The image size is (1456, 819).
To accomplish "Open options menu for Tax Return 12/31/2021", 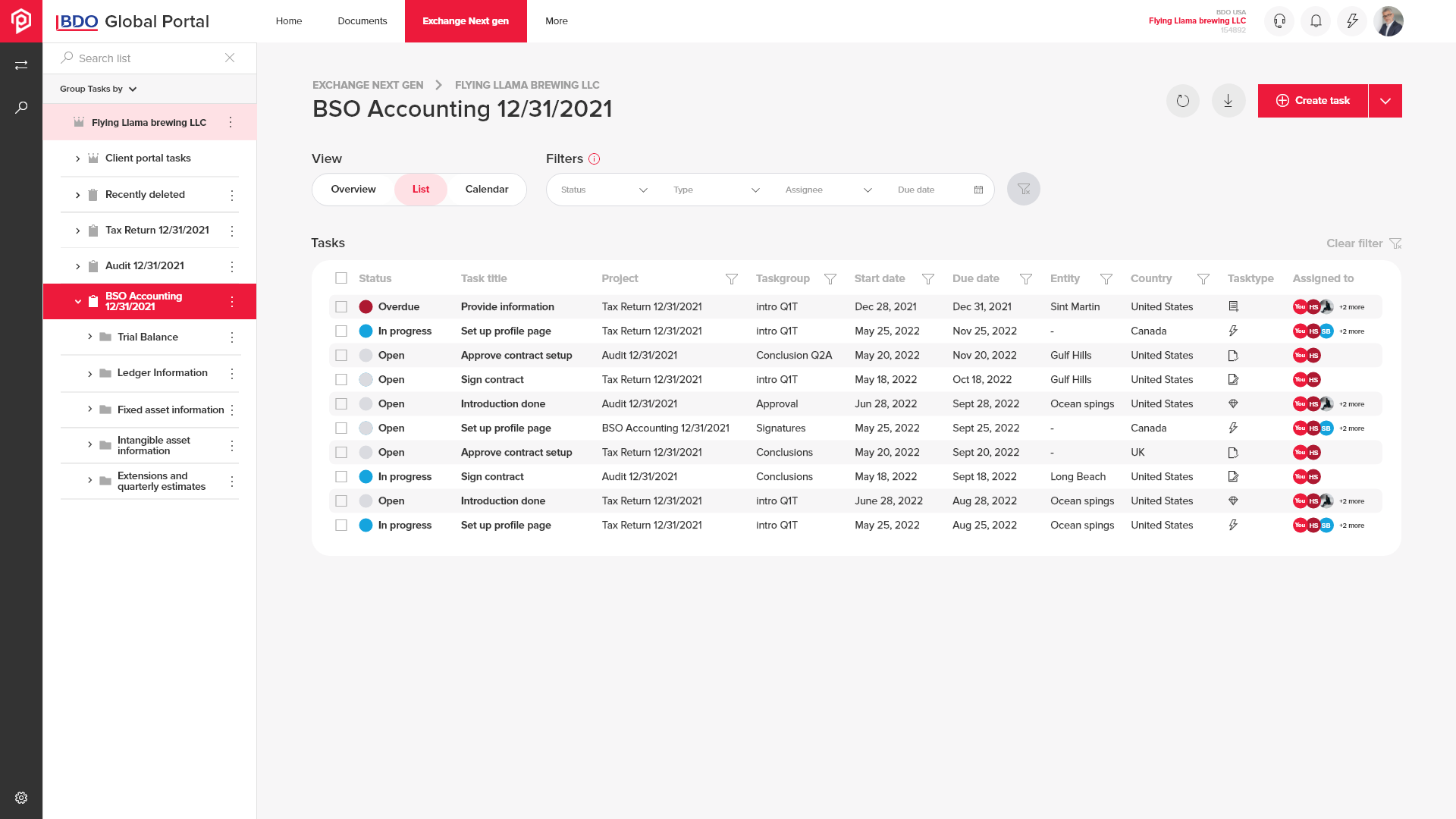I will [232, 231].
